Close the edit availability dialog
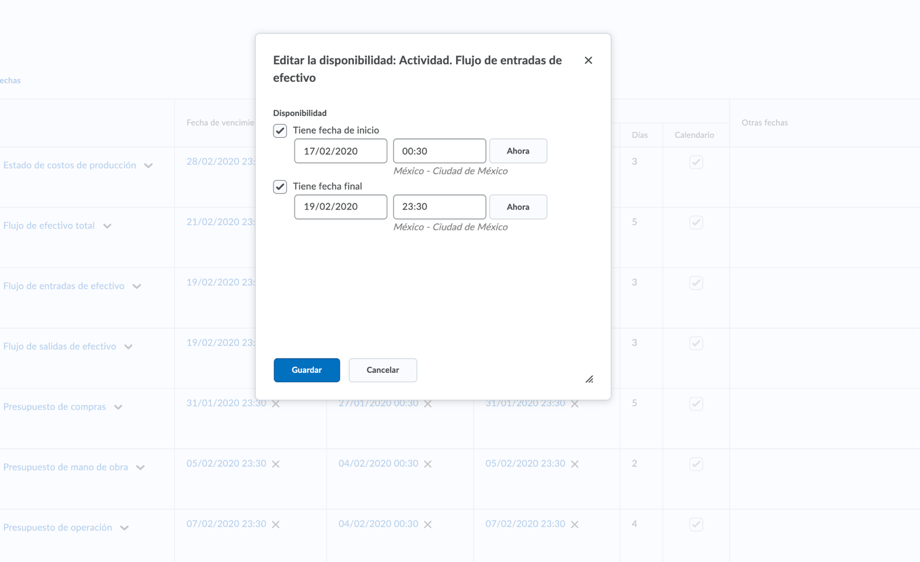 [588, 61]
